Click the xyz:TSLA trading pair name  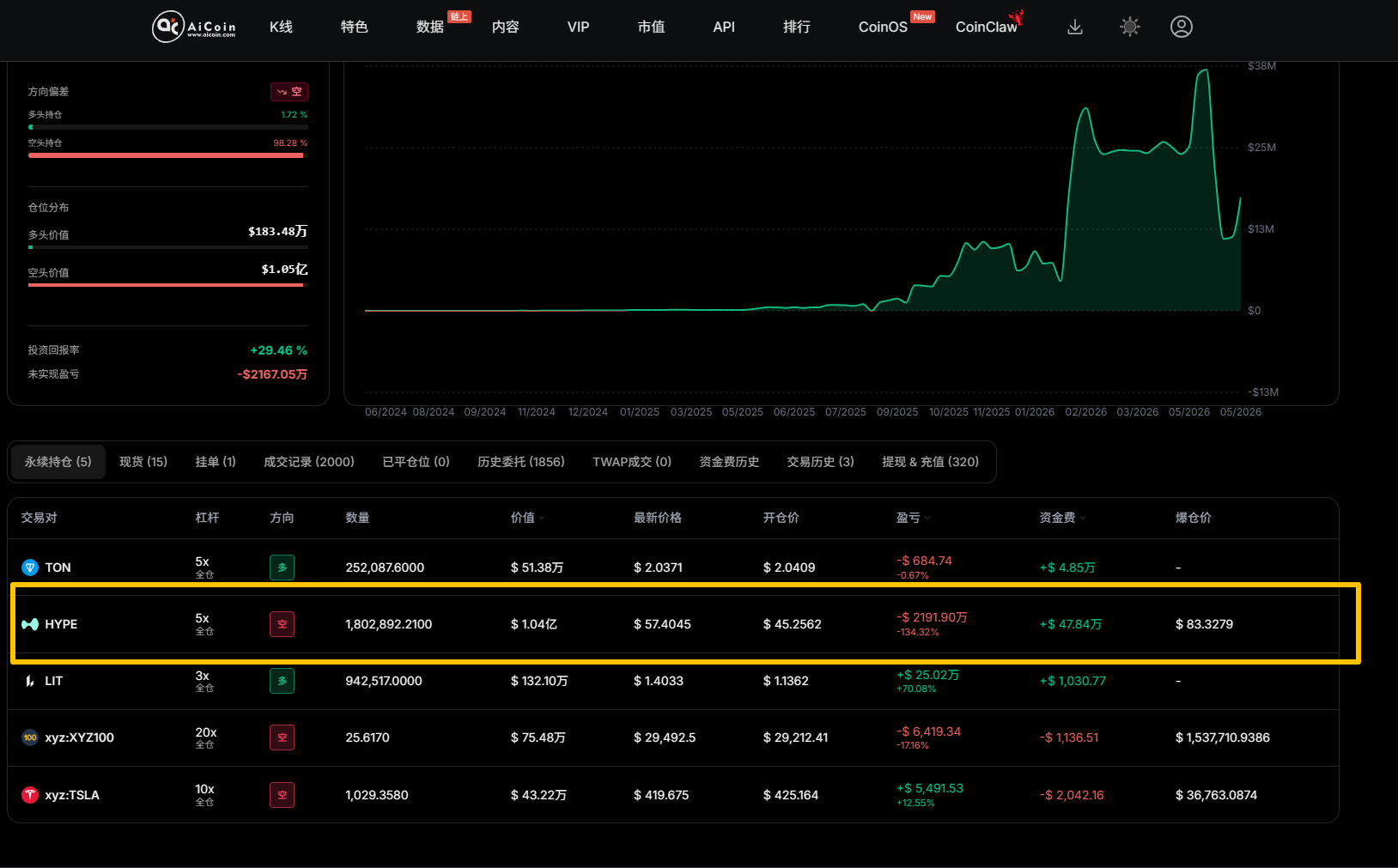(x=72, y=795)
